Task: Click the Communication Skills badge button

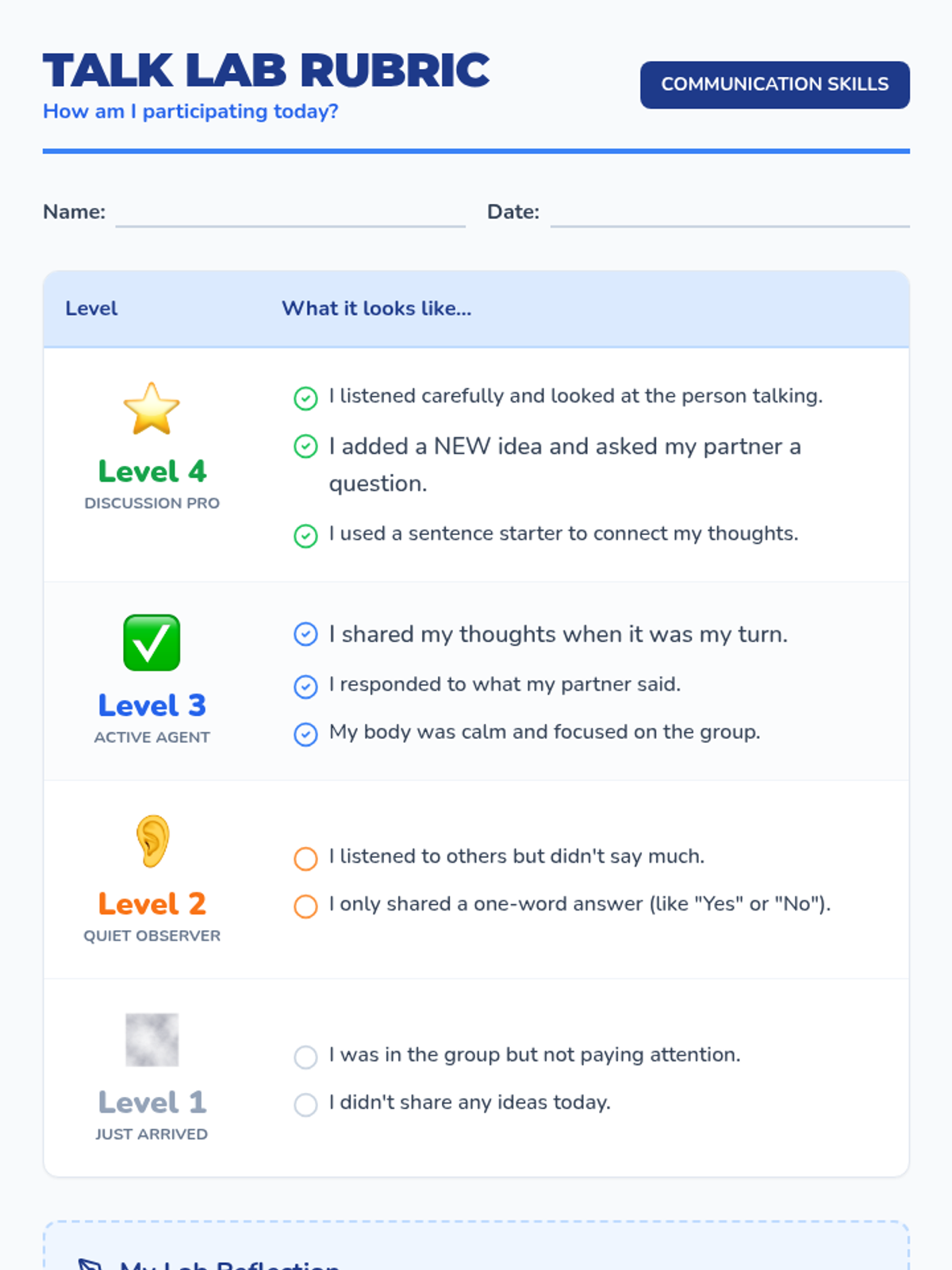Action: pos(774,84)
